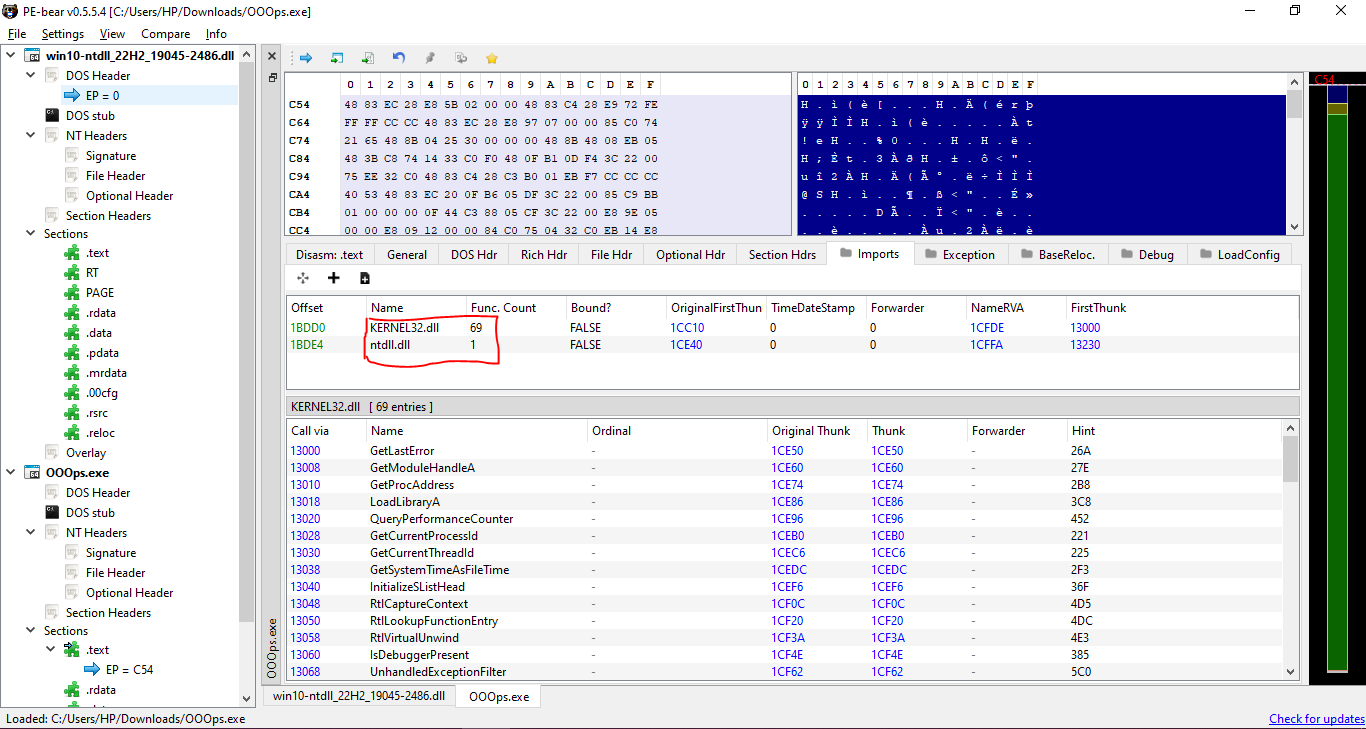Switch to the Optional Hdr tab
This screenshot has width=1366, height=729.
[690, 254]
